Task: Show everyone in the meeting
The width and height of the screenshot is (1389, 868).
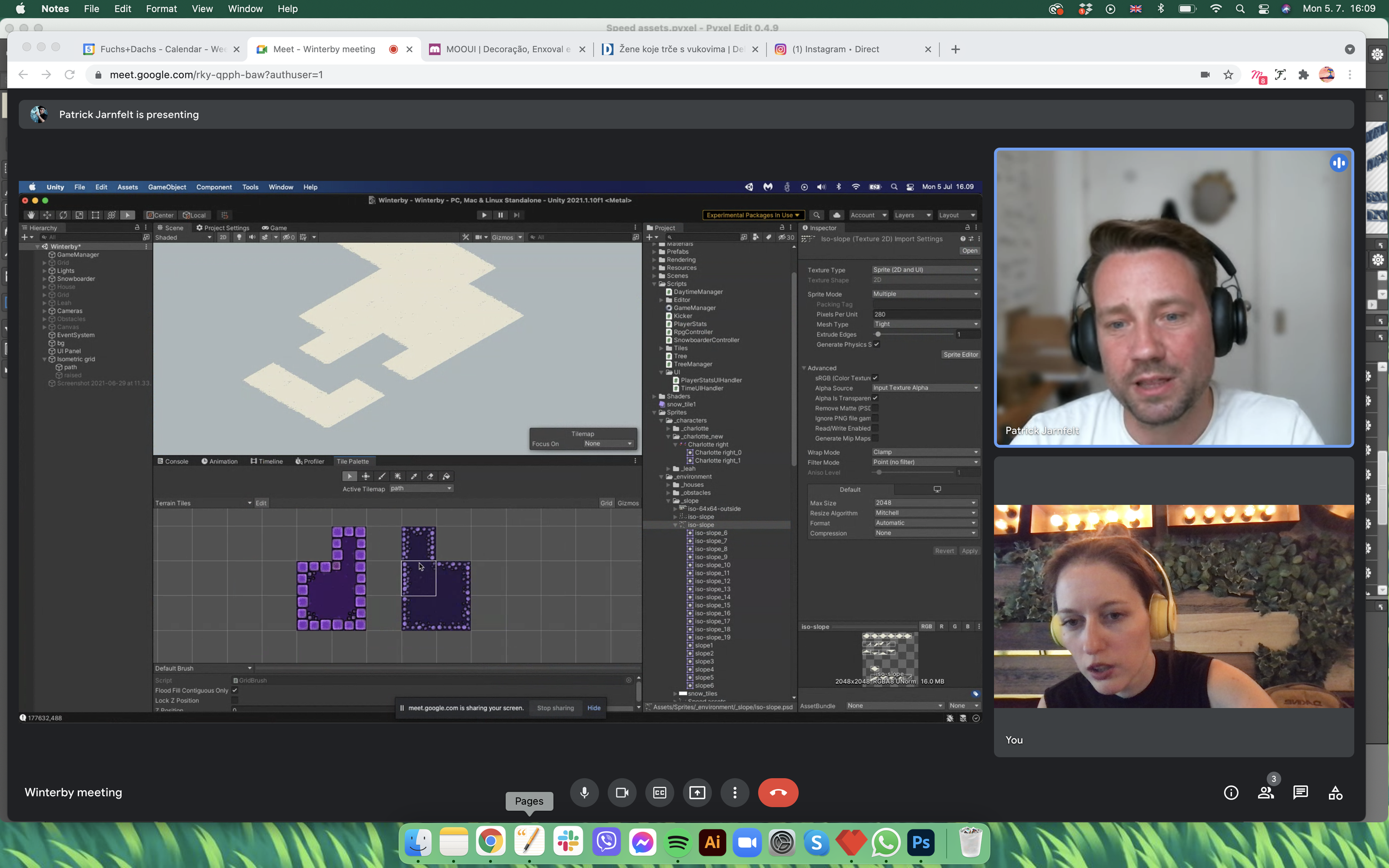Action: (x=1266, y=792)
